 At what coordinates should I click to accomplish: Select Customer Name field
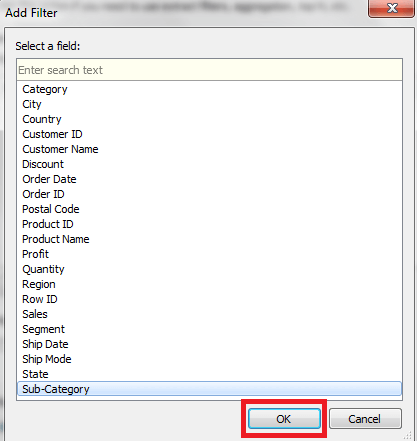point(60,149)
